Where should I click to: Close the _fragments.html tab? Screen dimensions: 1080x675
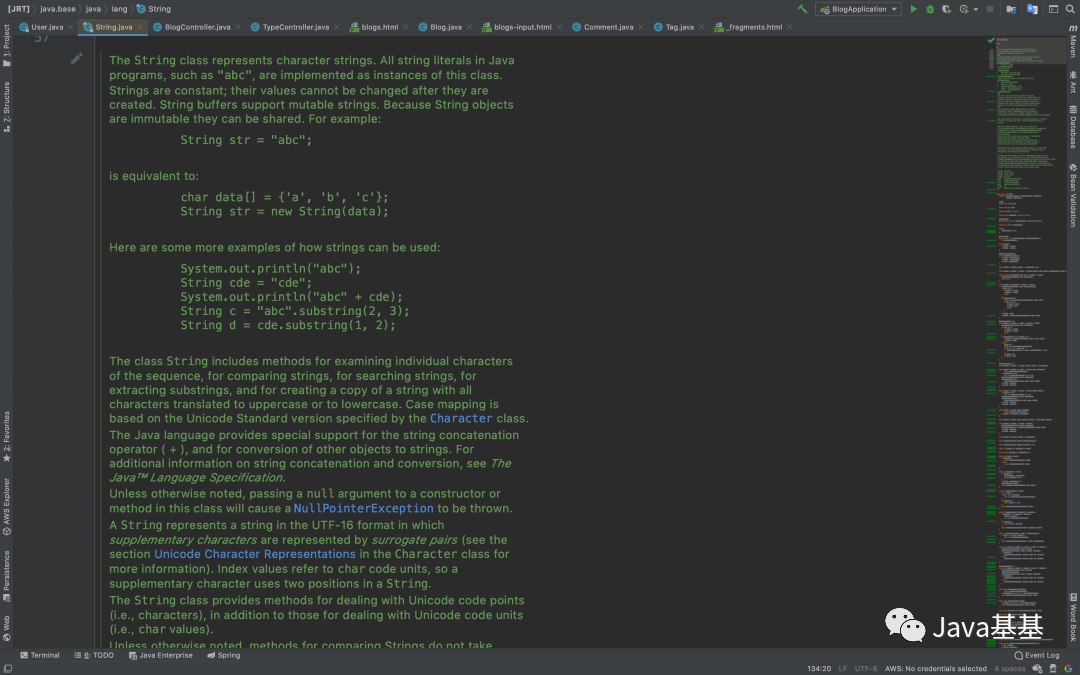click(789, 27)
